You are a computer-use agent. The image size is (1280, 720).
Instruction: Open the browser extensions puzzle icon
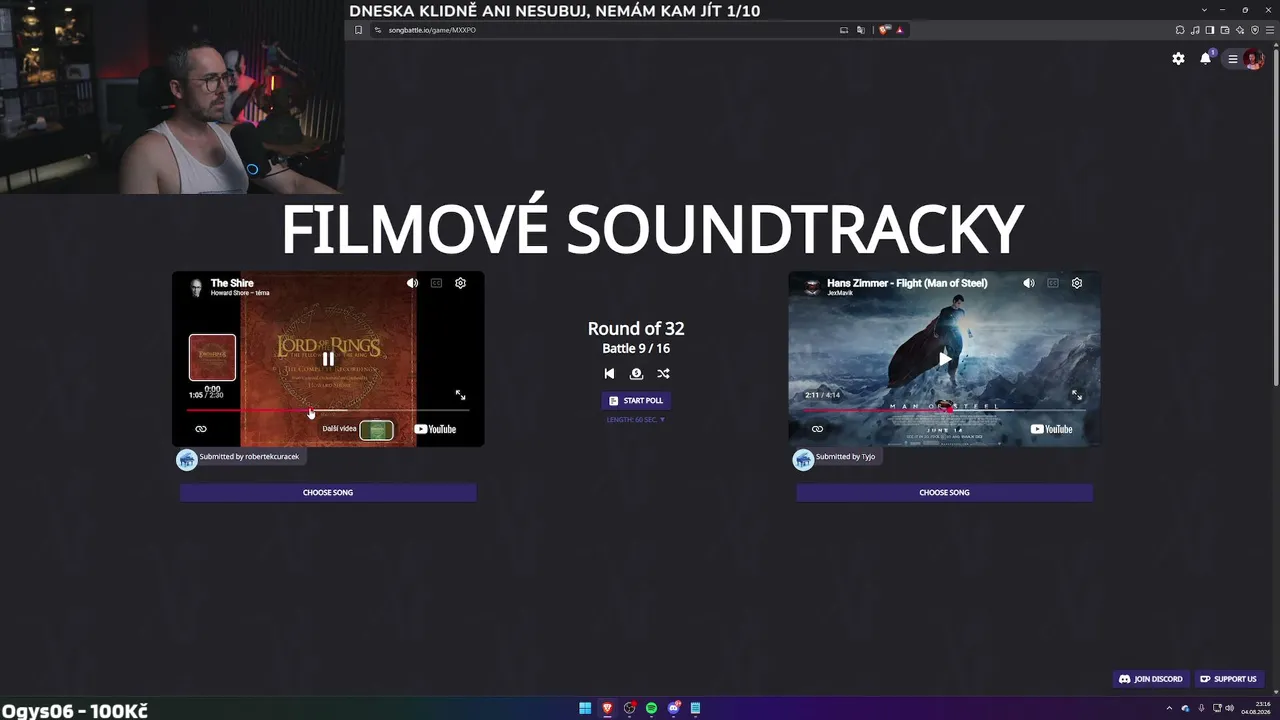pyautogui.click(x=1180, y=30)
